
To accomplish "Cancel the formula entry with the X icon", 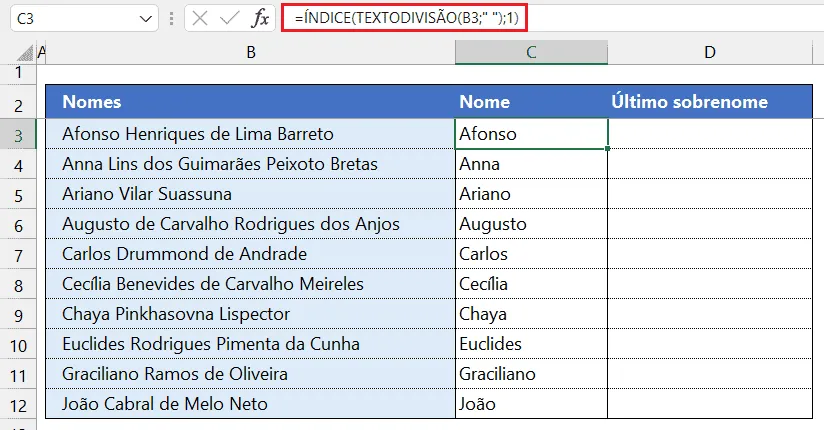I will 200,19.
